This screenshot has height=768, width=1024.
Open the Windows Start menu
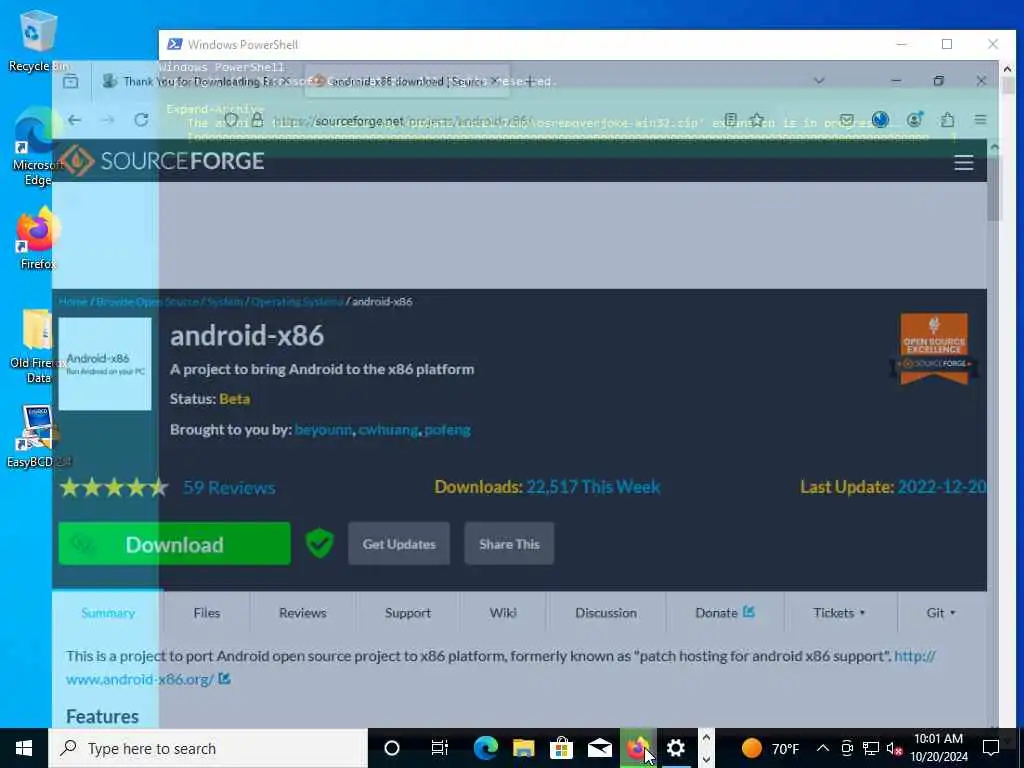(24, 748)
